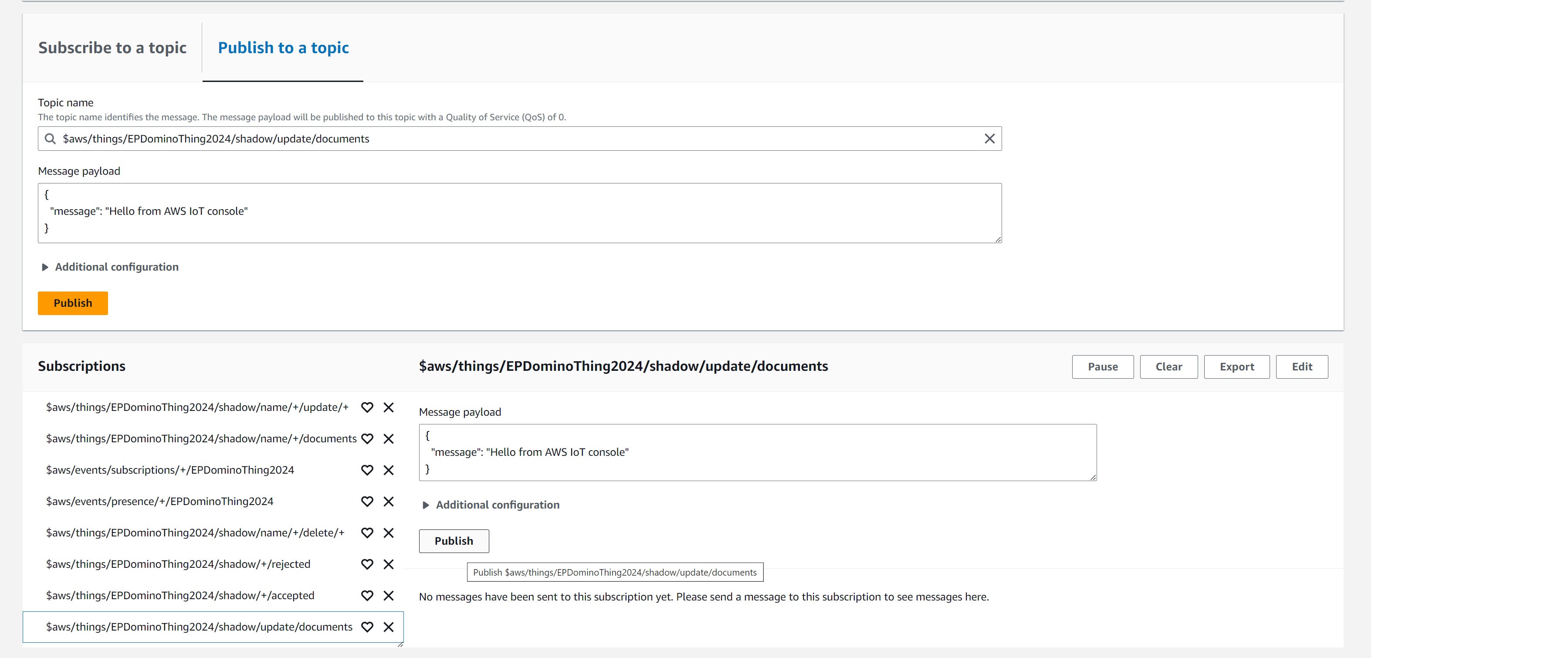Favorite the shadow/+/rejected subscription
The width and height of the screenshot is (1568, 658).
coord(367,564)
